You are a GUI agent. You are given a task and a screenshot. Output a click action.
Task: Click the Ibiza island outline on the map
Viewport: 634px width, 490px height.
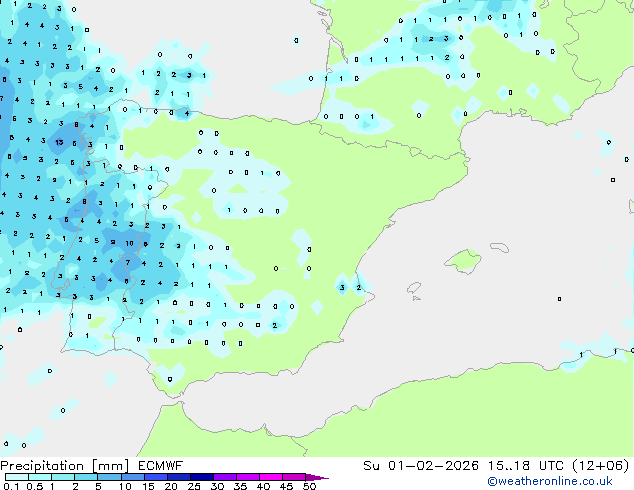coord(414,288)
